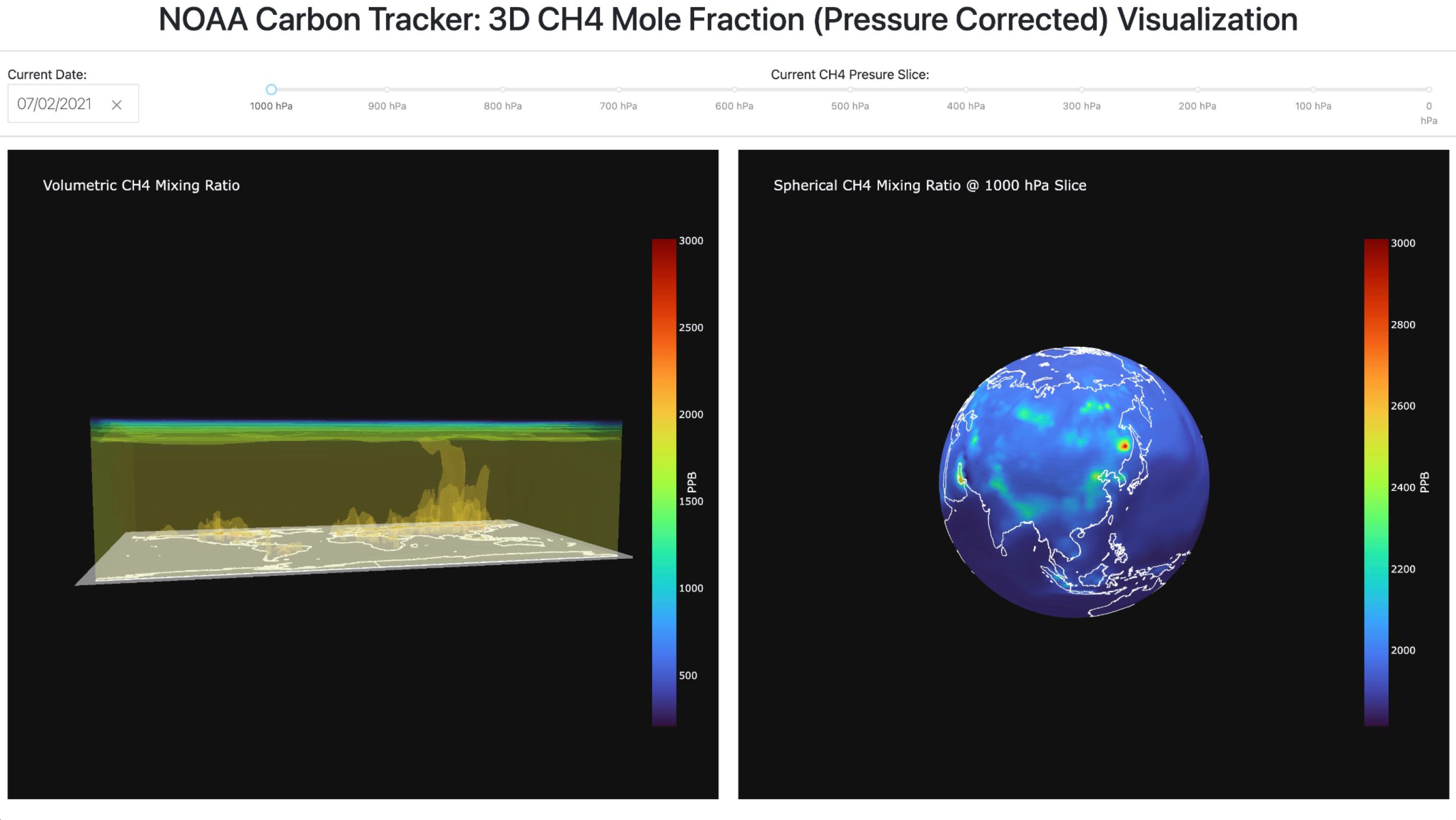1456x820 pixels.
Task: Click the 'Current Date:' label
Action: pos(47,74)
